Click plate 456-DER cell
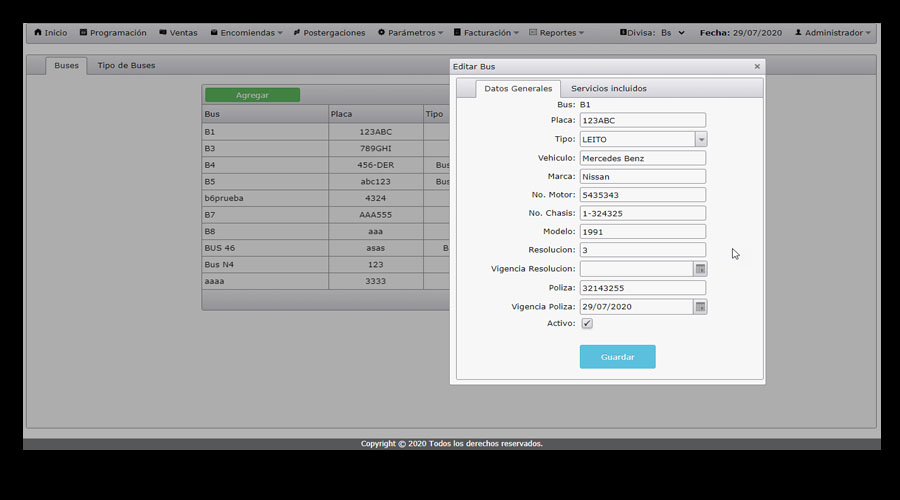Screen dimensions: 900x500 (x=376, y=165)
